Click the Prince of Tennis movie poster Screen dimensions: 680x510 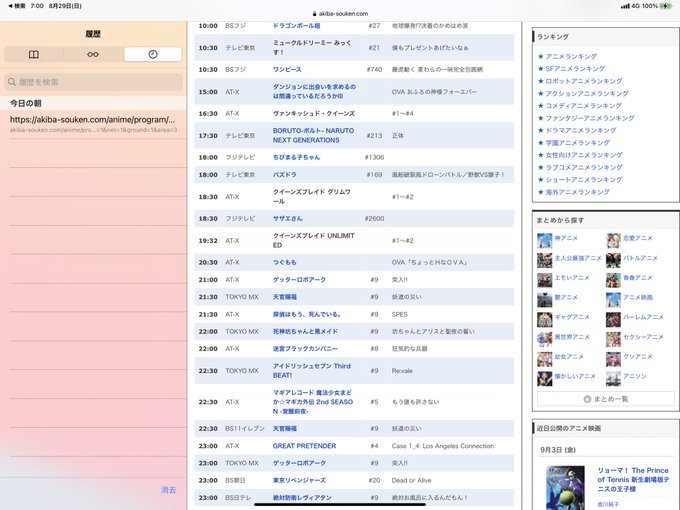click(566, 487)
